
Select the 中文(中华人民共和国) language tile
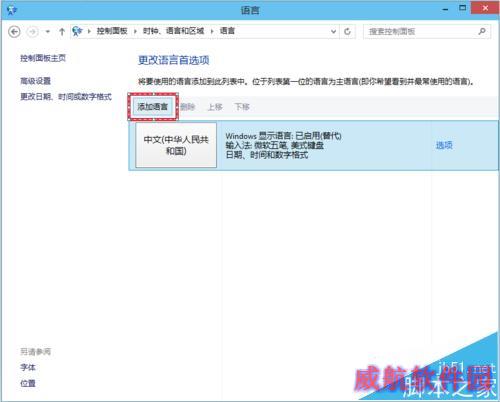pos(176,145)
